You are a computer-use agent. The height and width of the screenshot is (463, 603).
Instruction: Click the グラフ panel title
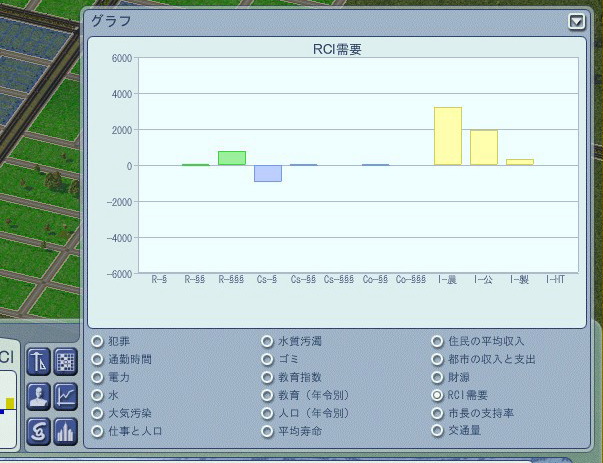(x=112, y=21)
